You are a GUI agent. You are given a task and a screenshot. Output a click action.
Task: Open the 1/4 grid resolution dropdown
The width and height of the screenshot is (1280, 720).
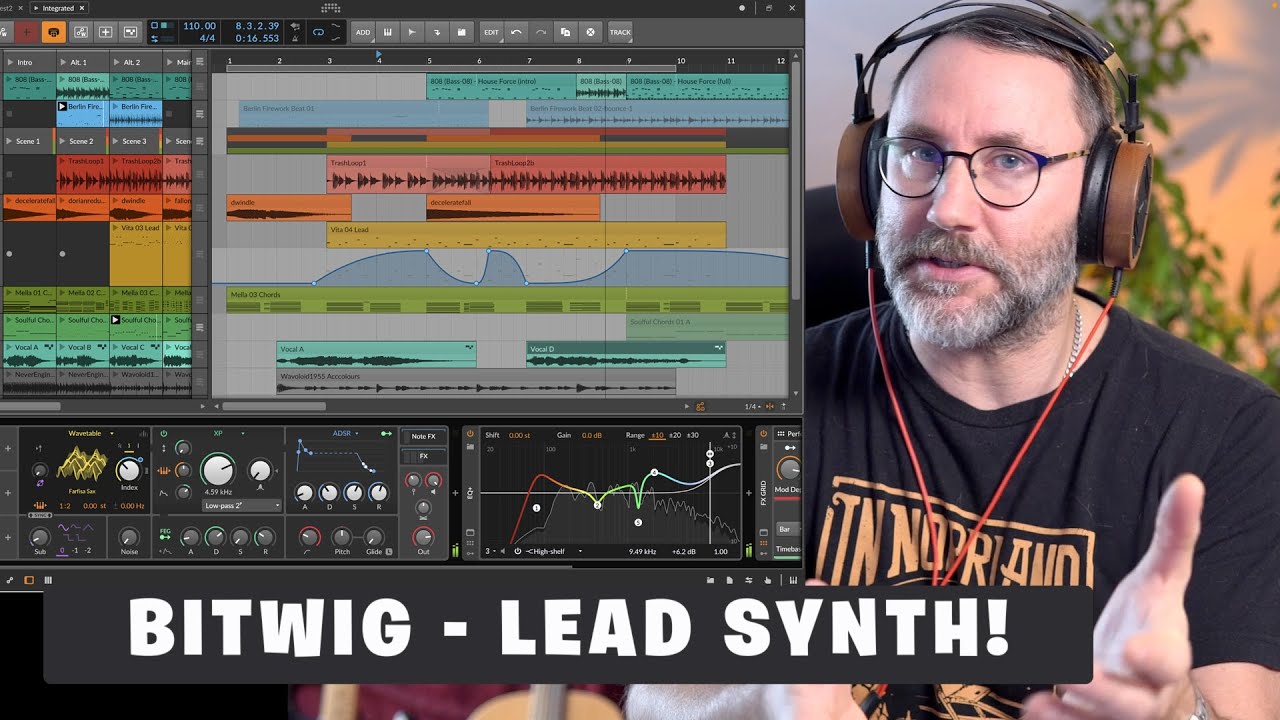point(755,406)
